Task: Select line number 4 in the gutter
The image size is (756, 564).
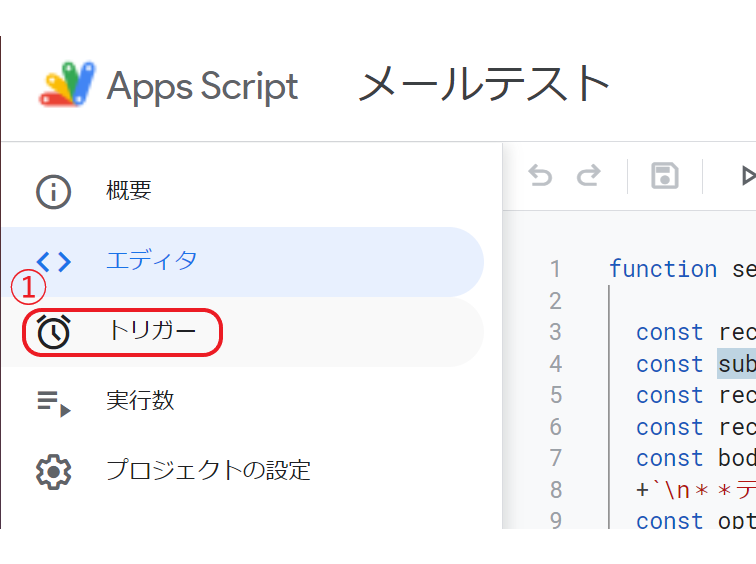Action: [555, 363]
